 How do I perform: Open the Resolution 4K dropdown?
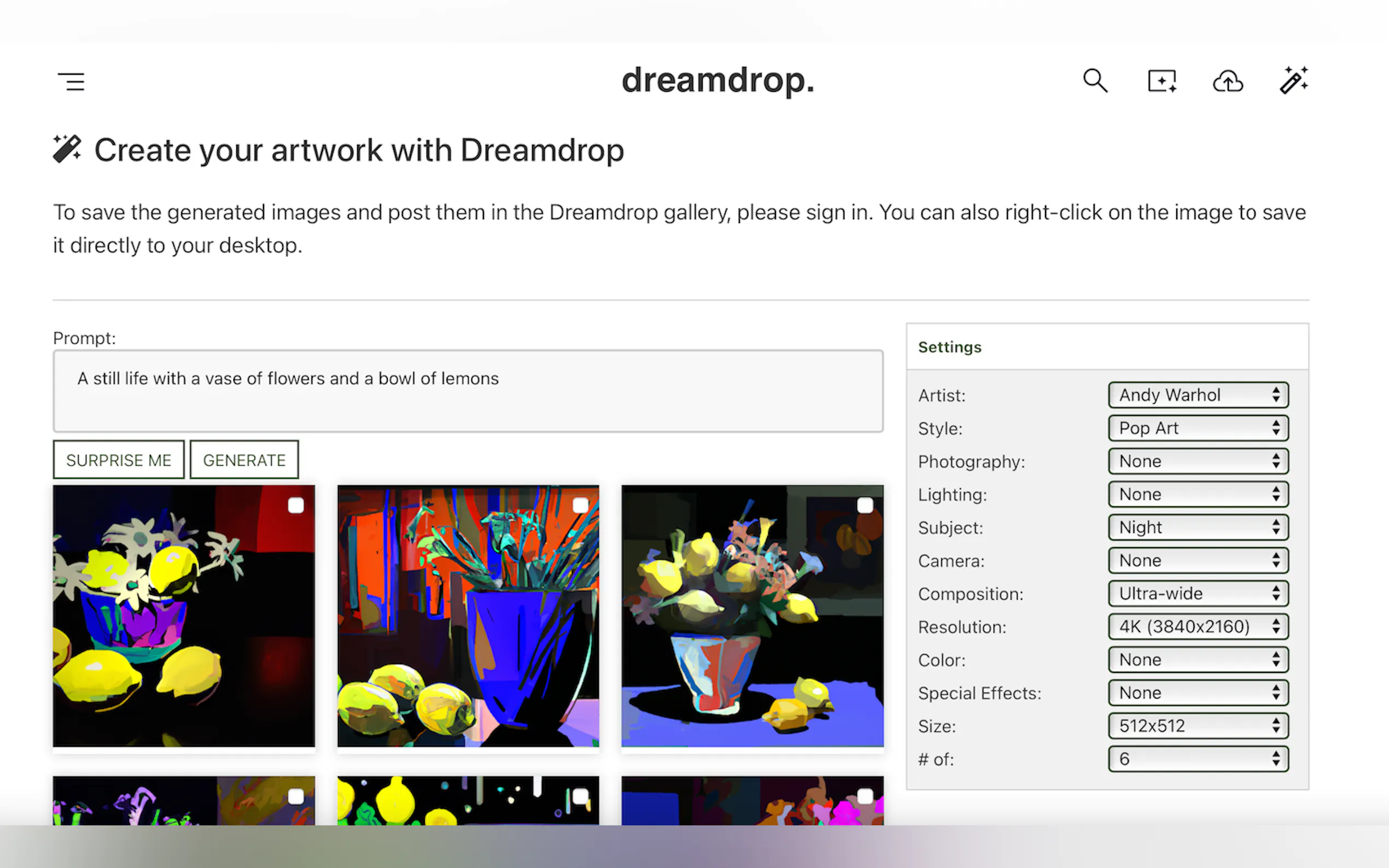(1198, 626)
